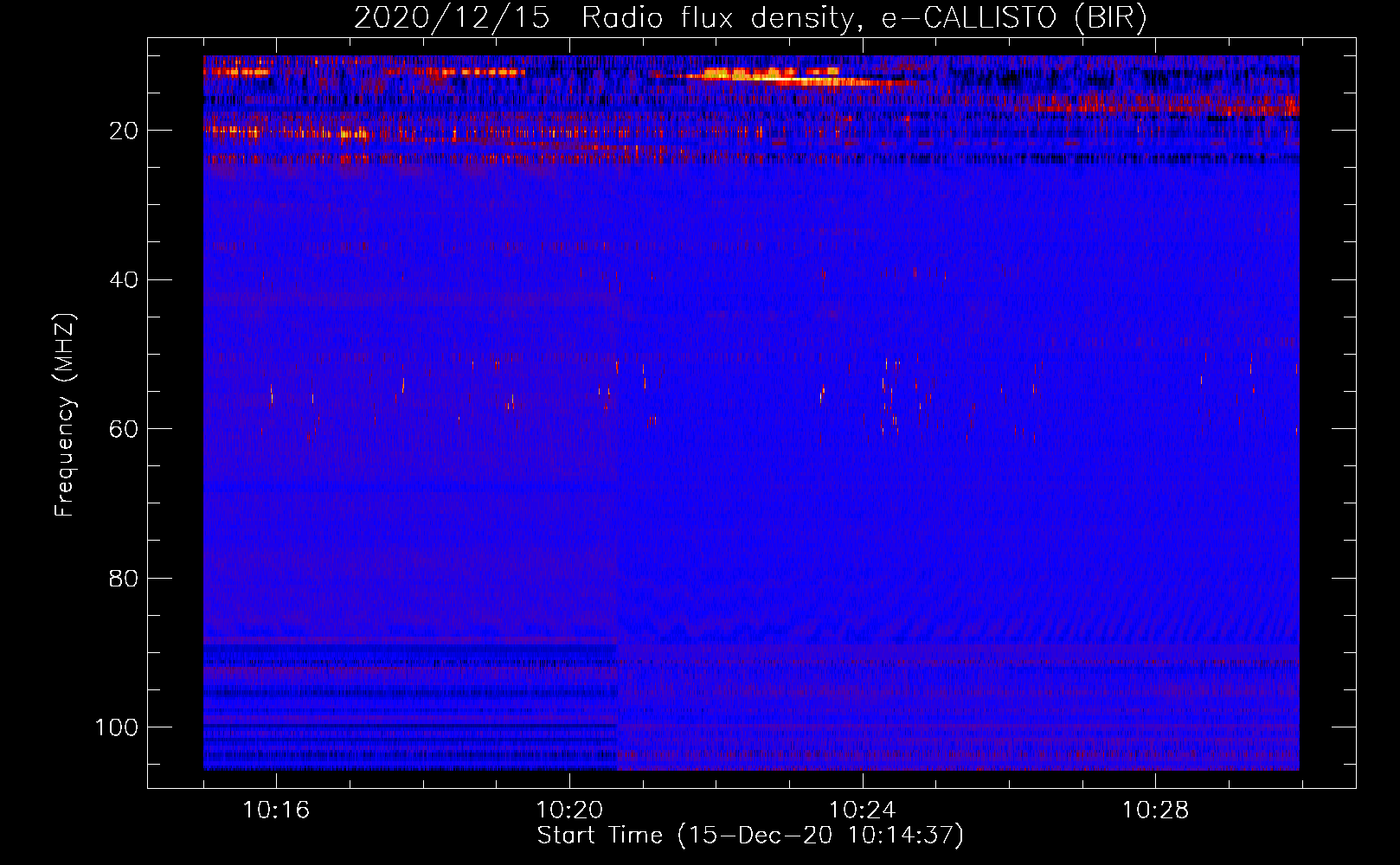Image resolution: width=1400 pixels, height=865 pixels.
Task: Select the 'Frequency (MHZ)' axis label
Action: click(x=65, y=415)
